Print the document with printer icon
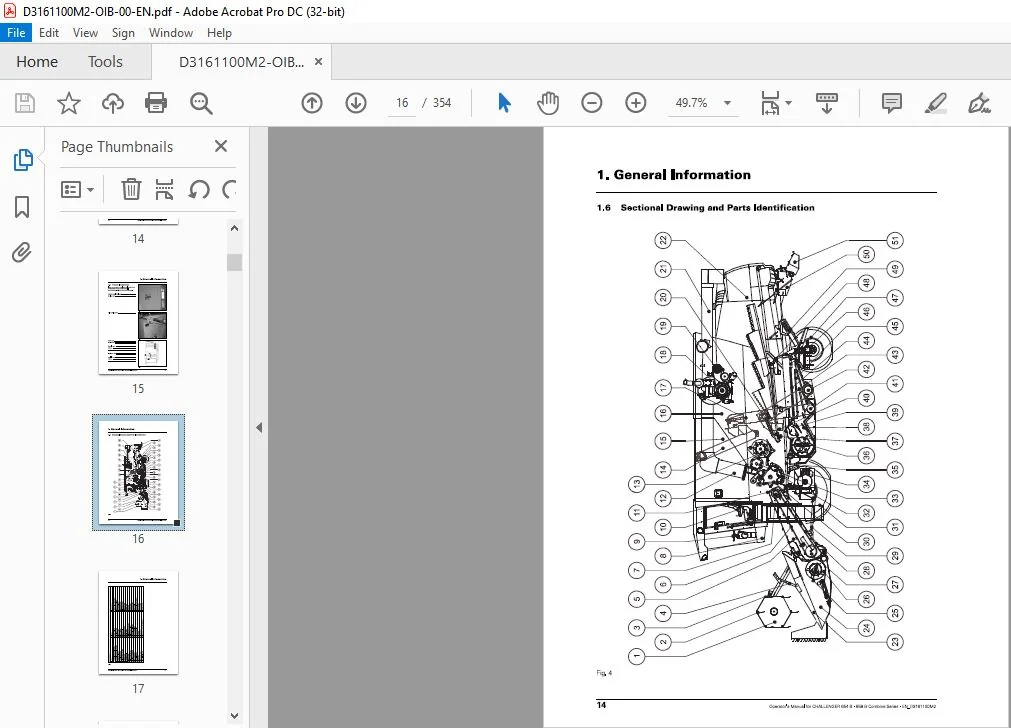Image resolution: width=1011 pixels, height=728 pixels. (x=156, y=103)
